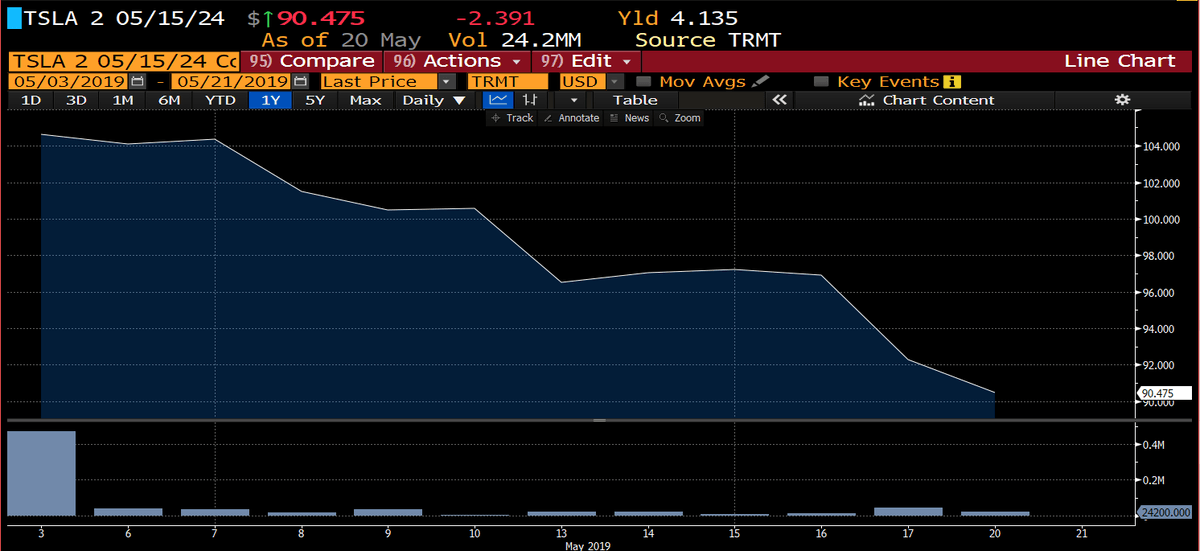Select the 6M time range tab

169,100
